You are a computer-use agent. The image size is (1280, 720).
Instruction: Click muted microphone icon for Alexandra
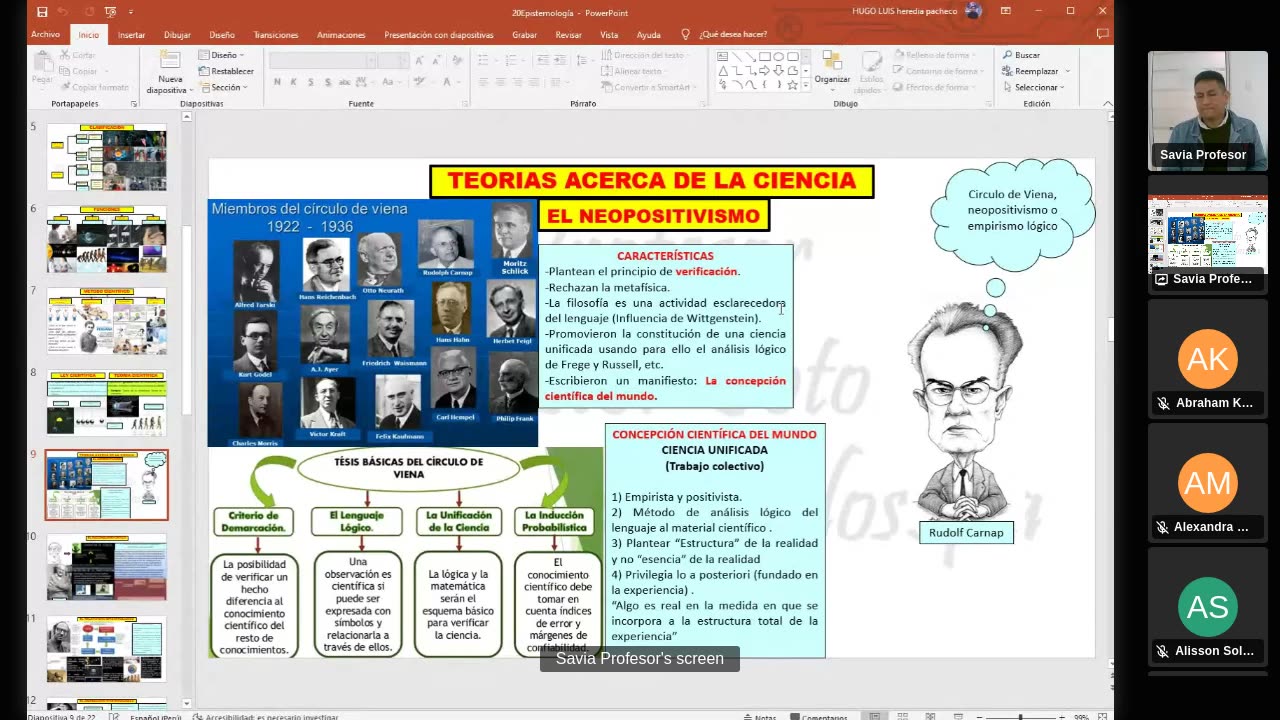[1163, 527]
